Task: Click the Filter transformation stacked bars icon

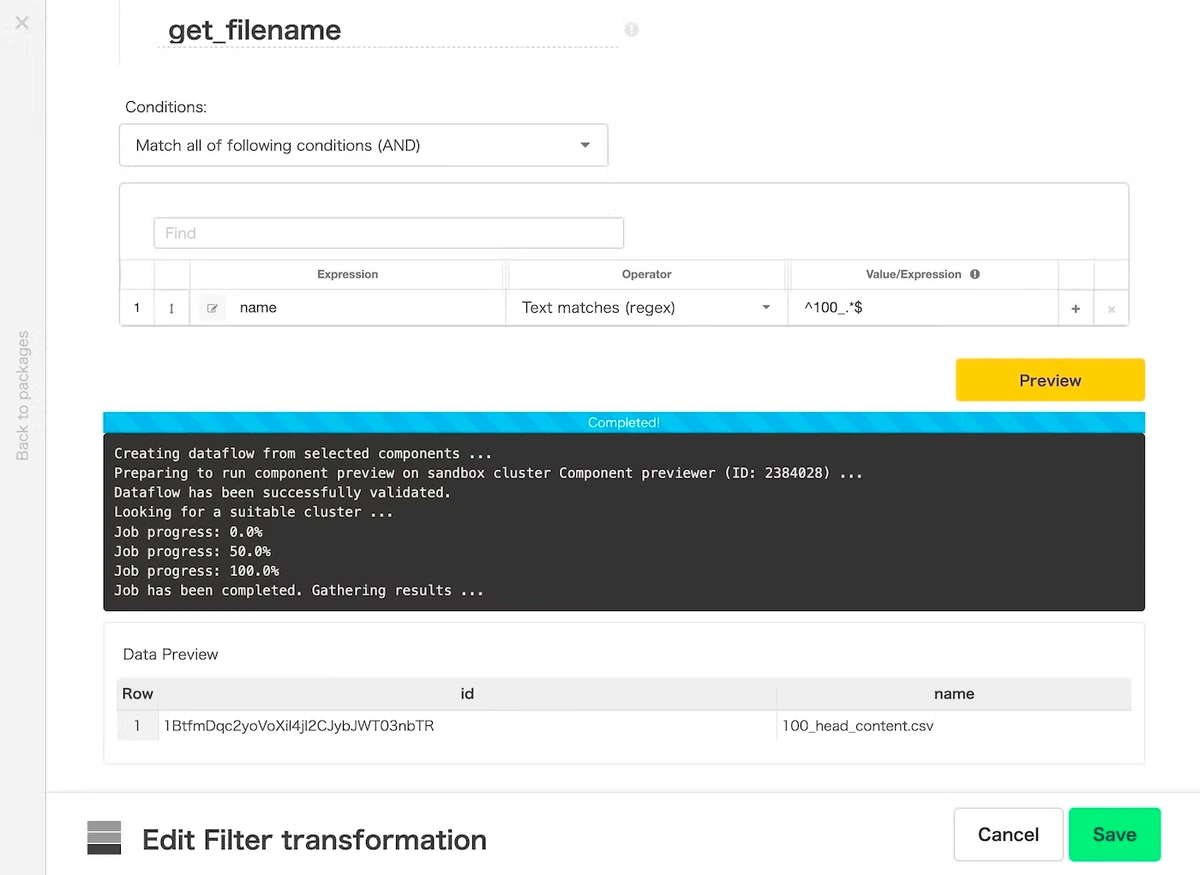Action: [104, 838]
